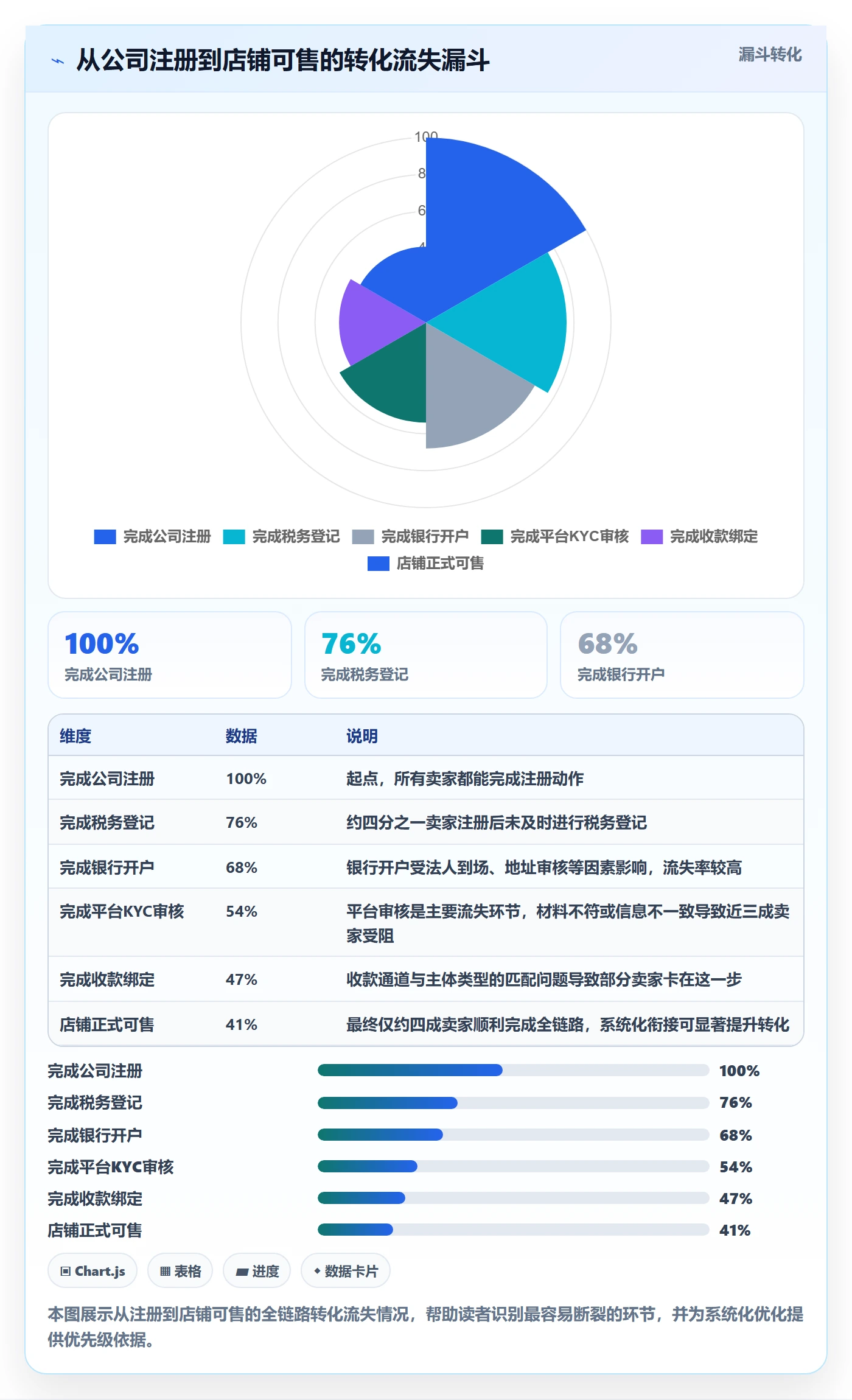Click the 完成银行开户 68% progress bar
The height and width of the screenshot is (1400, 852).
[514, 1135]
